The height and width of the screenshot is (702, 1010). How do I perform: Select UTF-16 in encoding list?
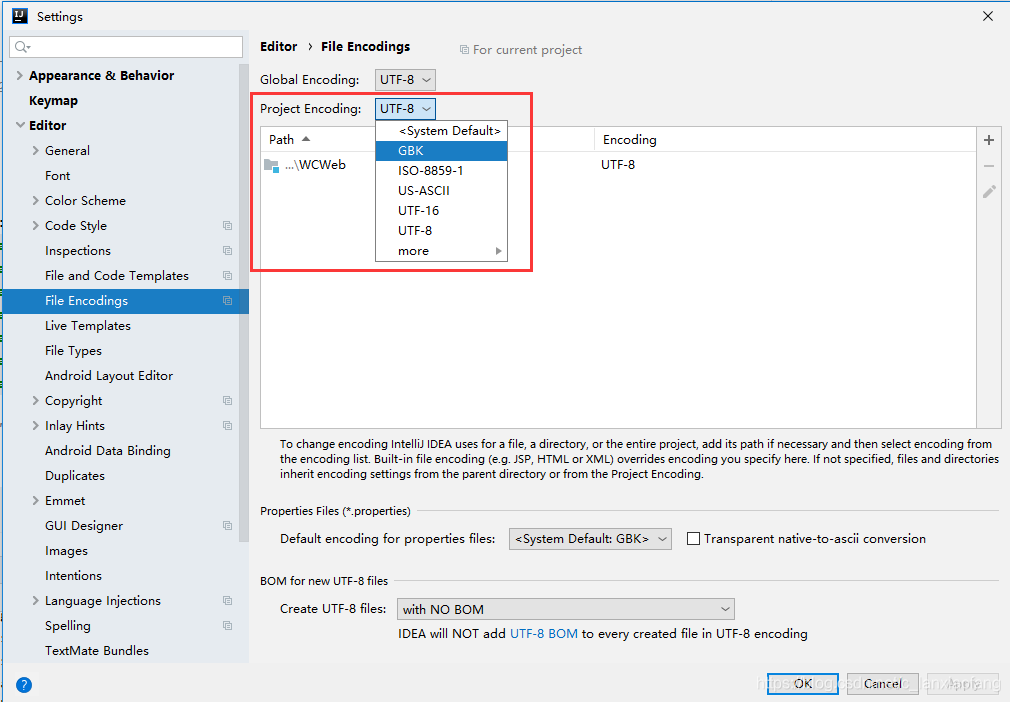(x=441, y=211)
